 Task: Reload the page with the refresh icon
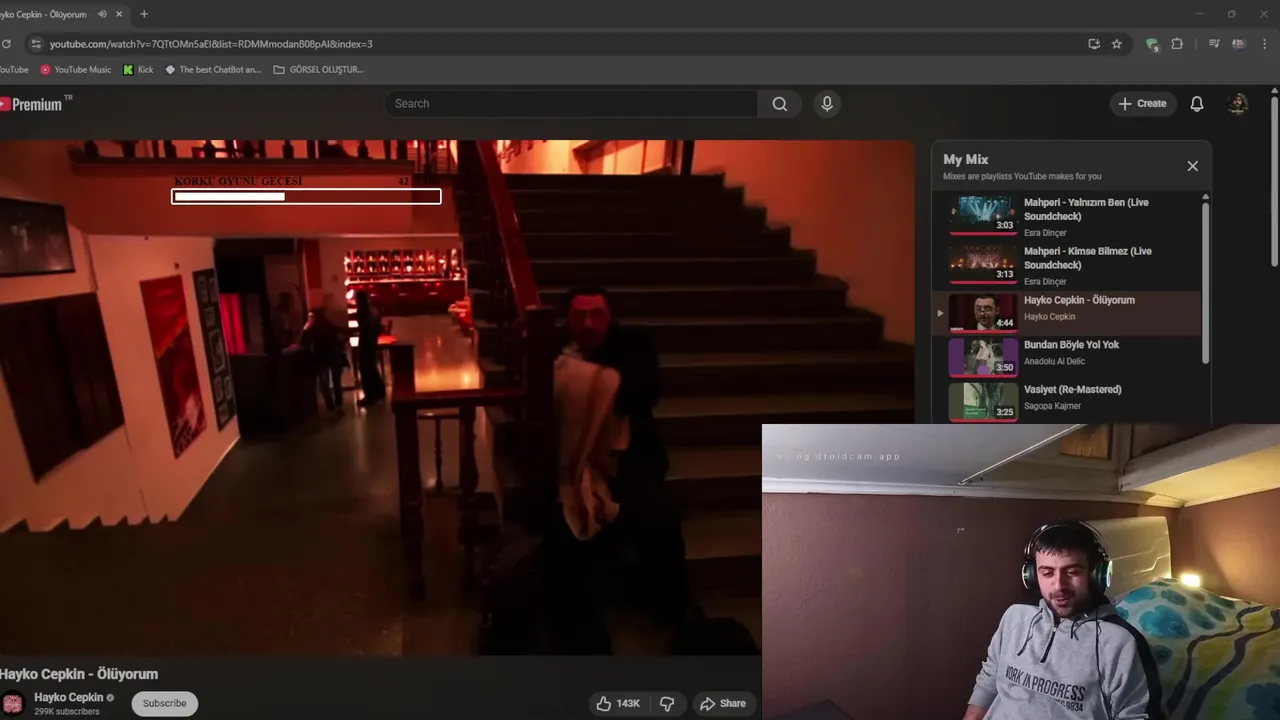[x=6, y=44]
